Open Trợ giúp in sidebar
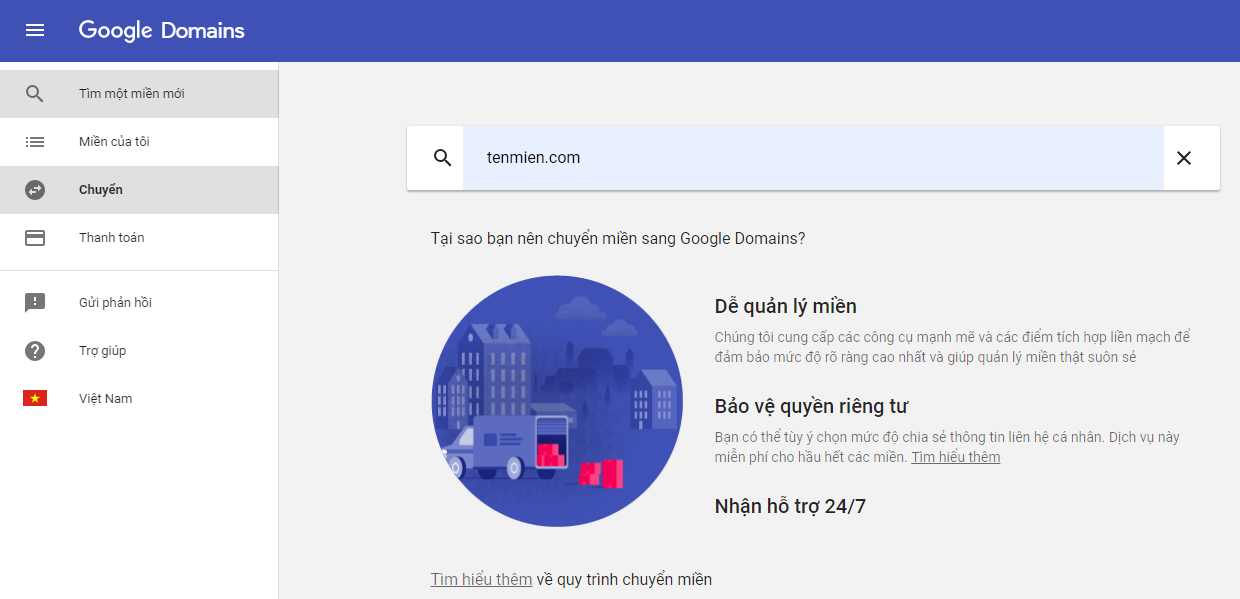 pos(139,351)
